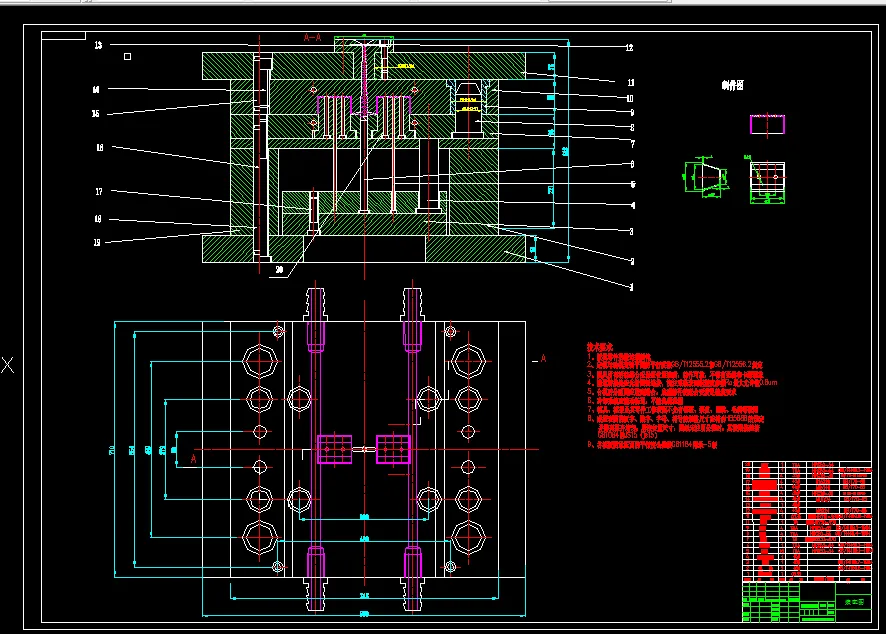This screenshot has height=634, width=886.
Task: Select the bottom overall width dimension of the plan view
Action: point(364,614)
